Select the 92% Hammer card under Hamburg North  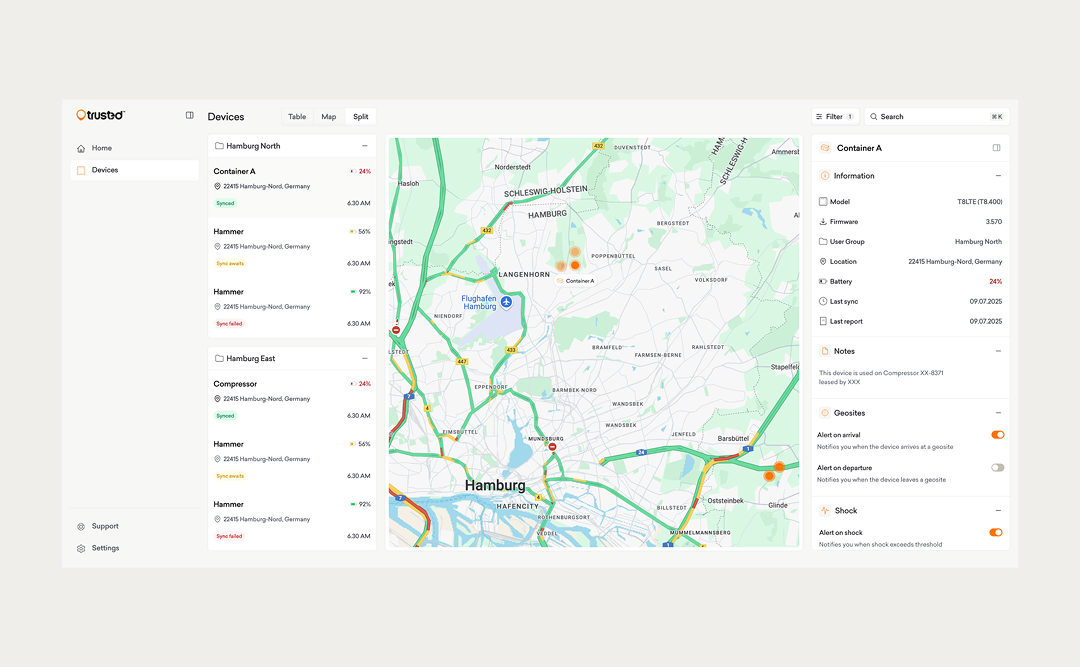point(292,307)
